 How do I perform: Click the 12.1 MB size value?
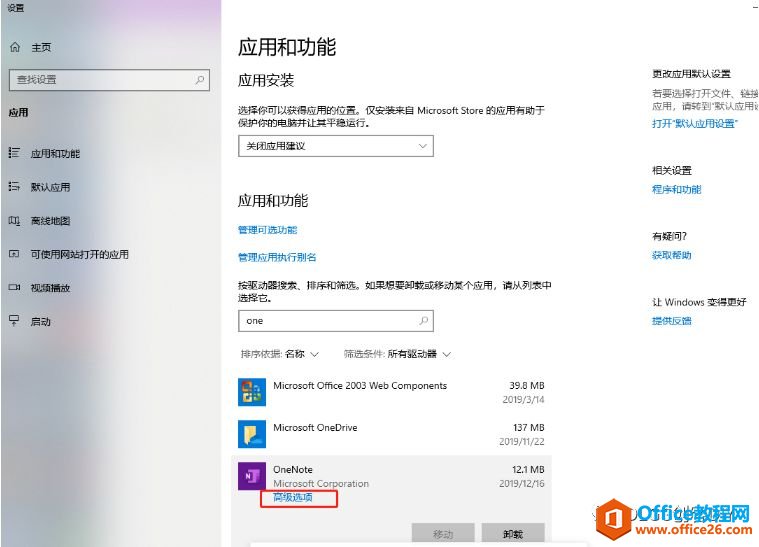(x=528, y=470)
